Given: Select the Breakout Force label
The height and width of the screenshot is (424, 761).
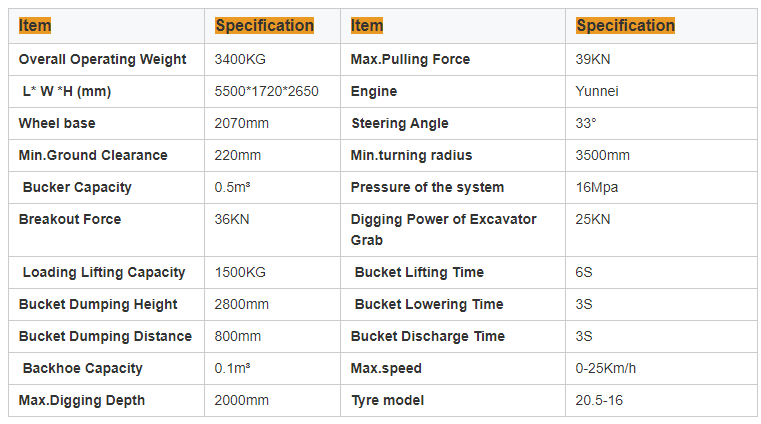Looking at the screenshot, I should pyautogui.click(x=70, y=219).
